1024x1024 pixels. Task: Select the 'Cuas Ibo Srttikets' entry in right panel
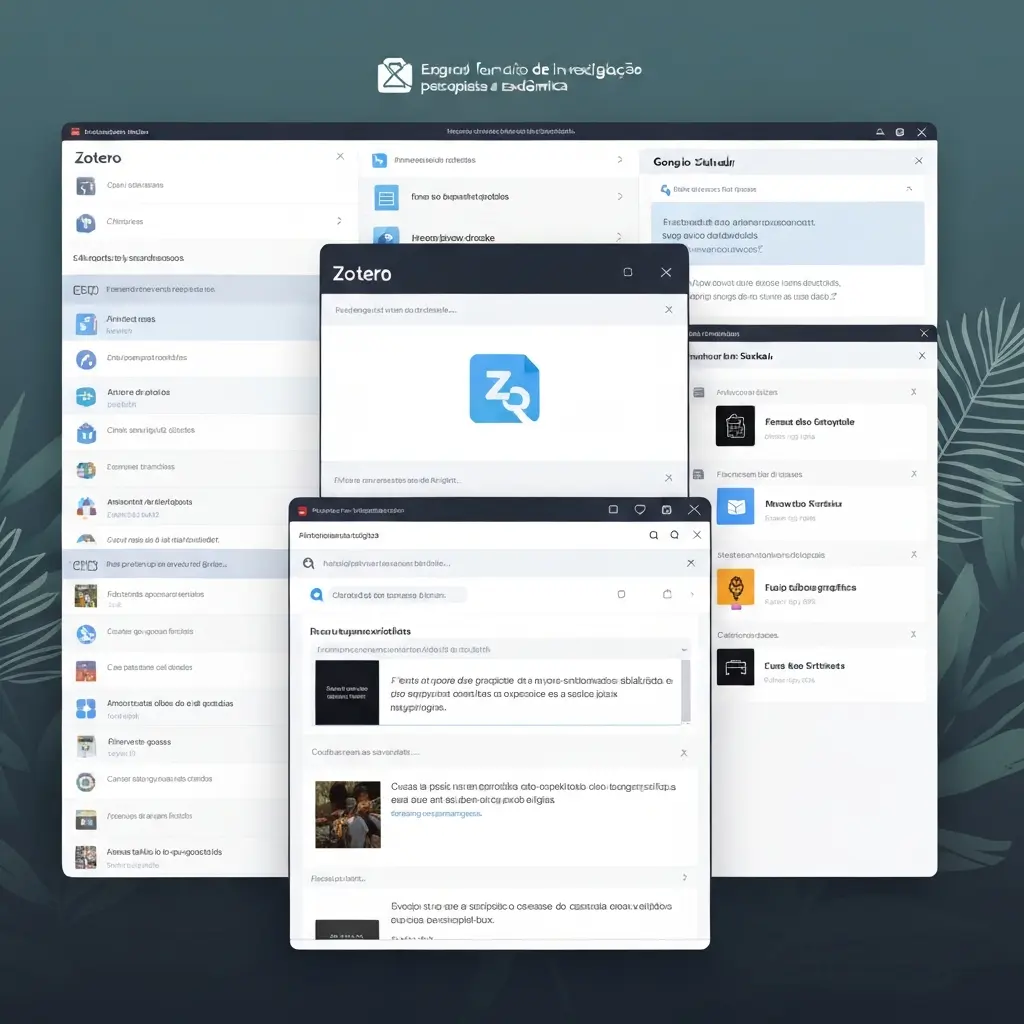(804, 666)
